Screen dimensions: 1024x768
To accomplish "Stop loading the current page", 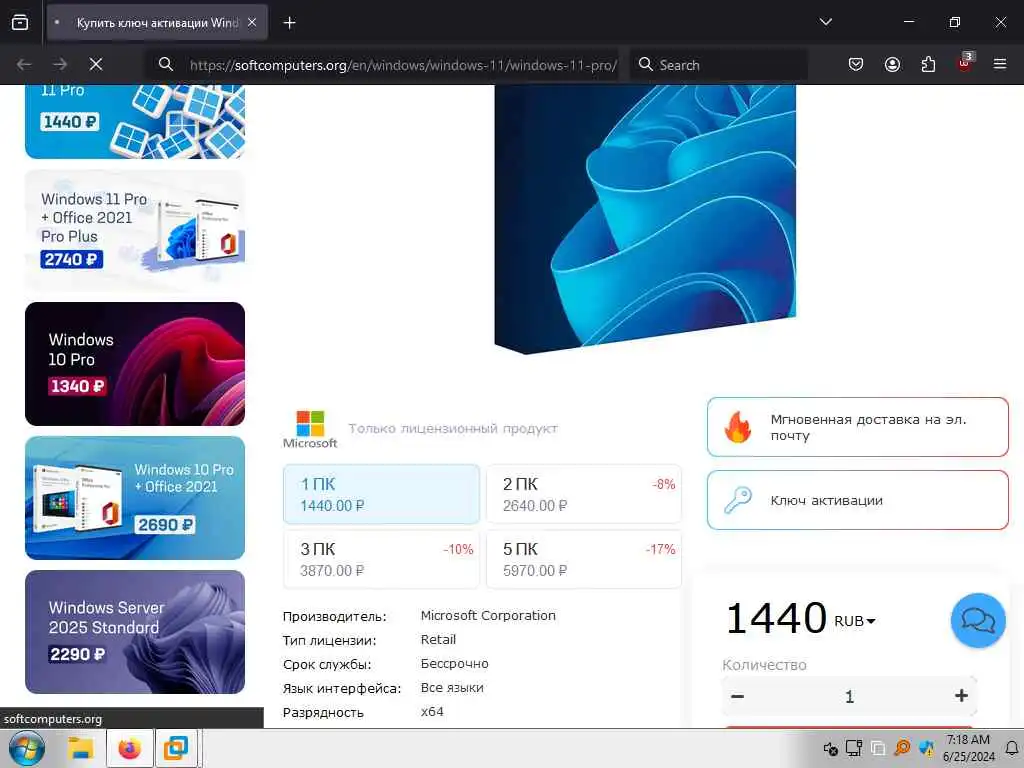I will tap(96, 64).
